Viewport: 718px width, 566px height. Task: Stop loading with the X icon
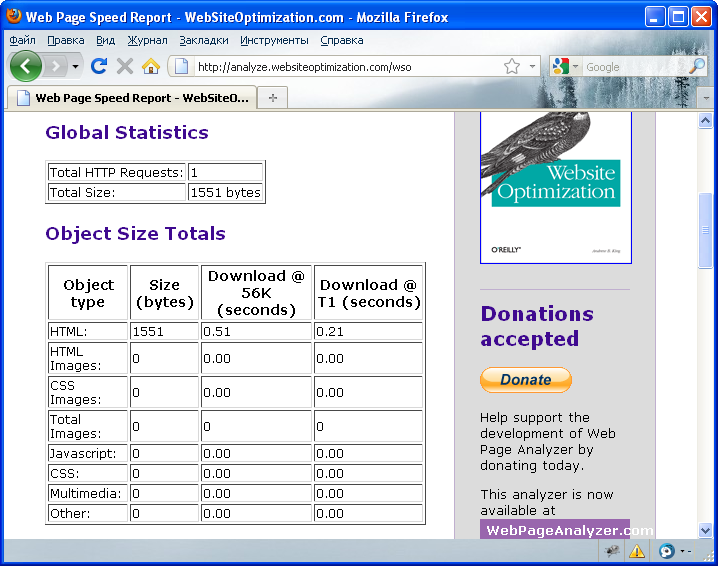pyautogui.click(x=125, y=66)
